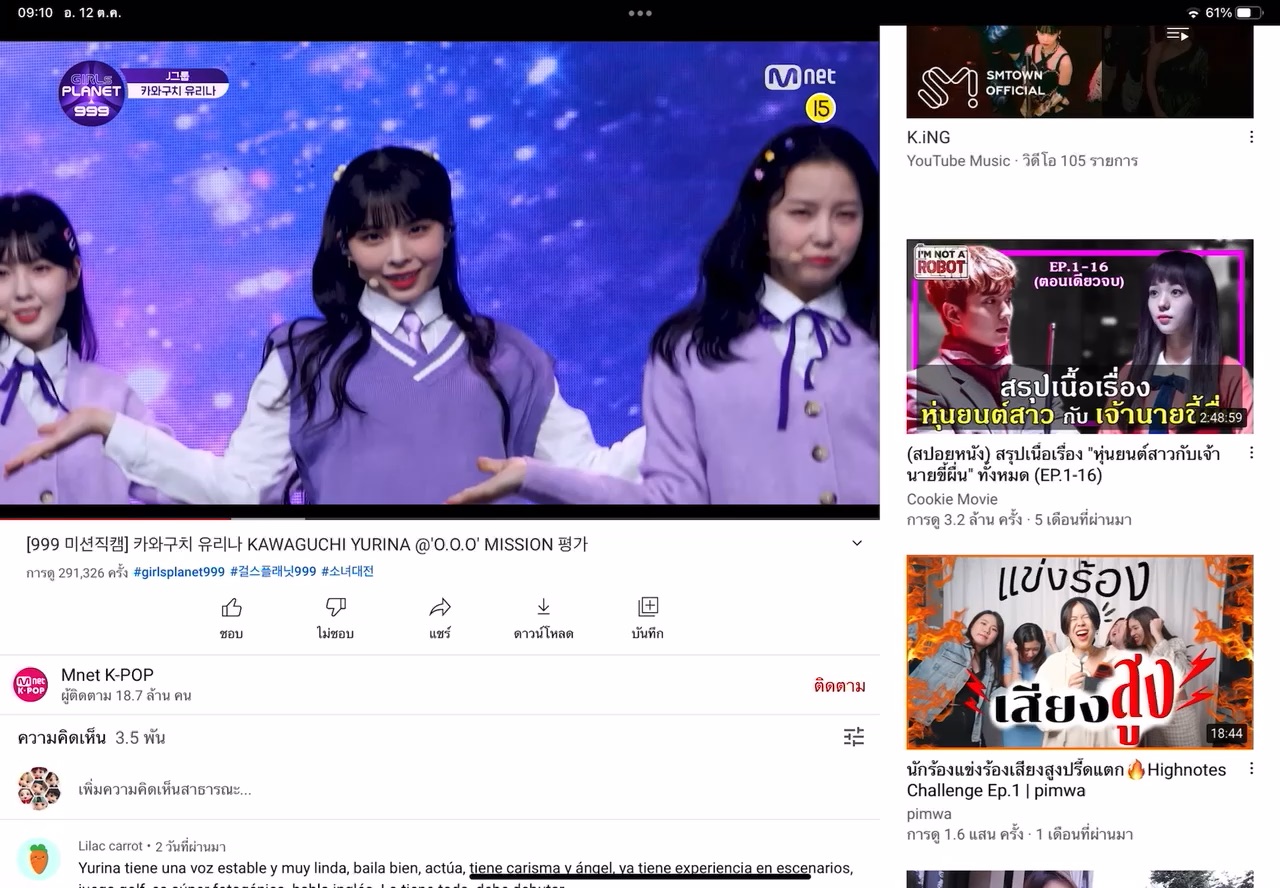Open the I'm Not a Robot summary thumbnail

pos(1079,336)
